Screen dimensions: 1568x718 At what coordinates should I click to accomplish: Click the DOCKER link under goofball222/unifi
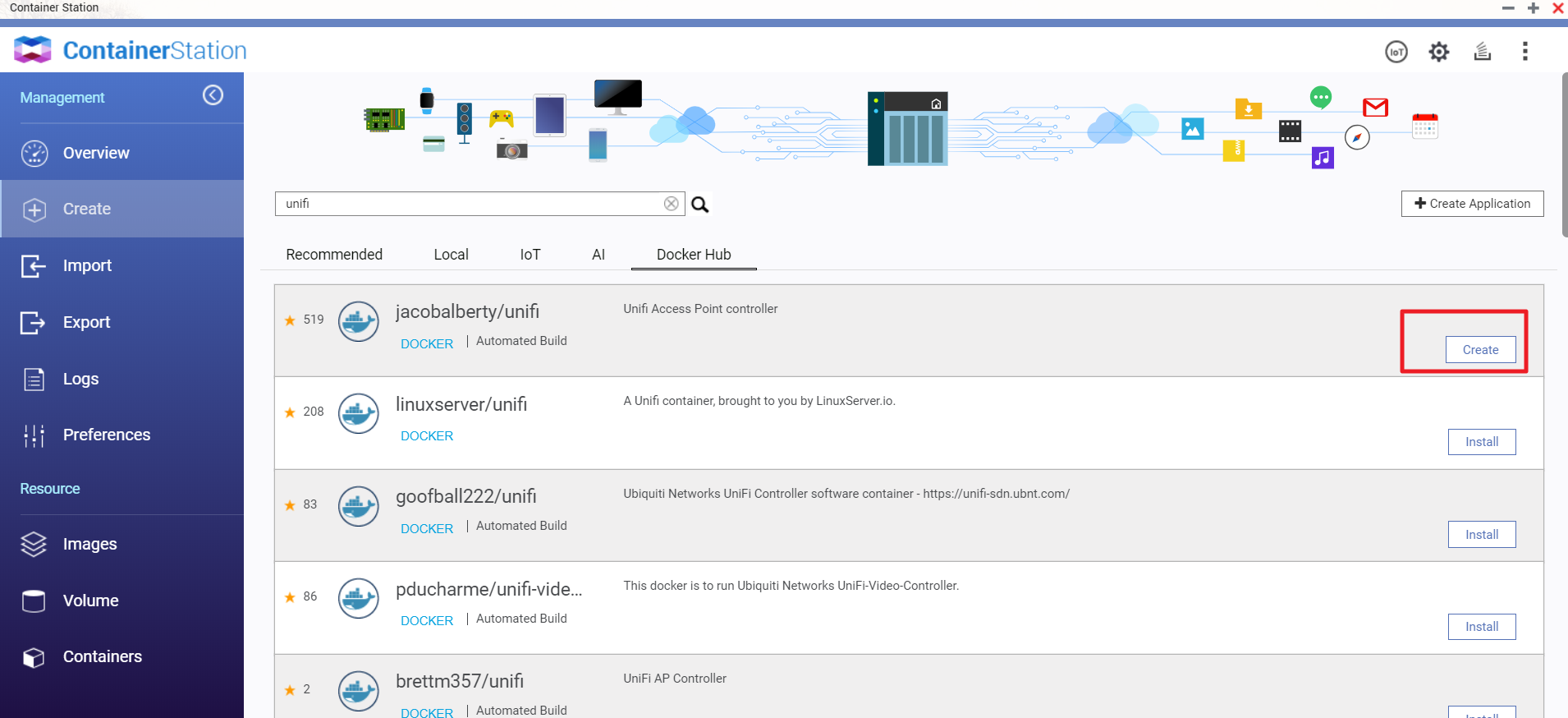(426, 529)
